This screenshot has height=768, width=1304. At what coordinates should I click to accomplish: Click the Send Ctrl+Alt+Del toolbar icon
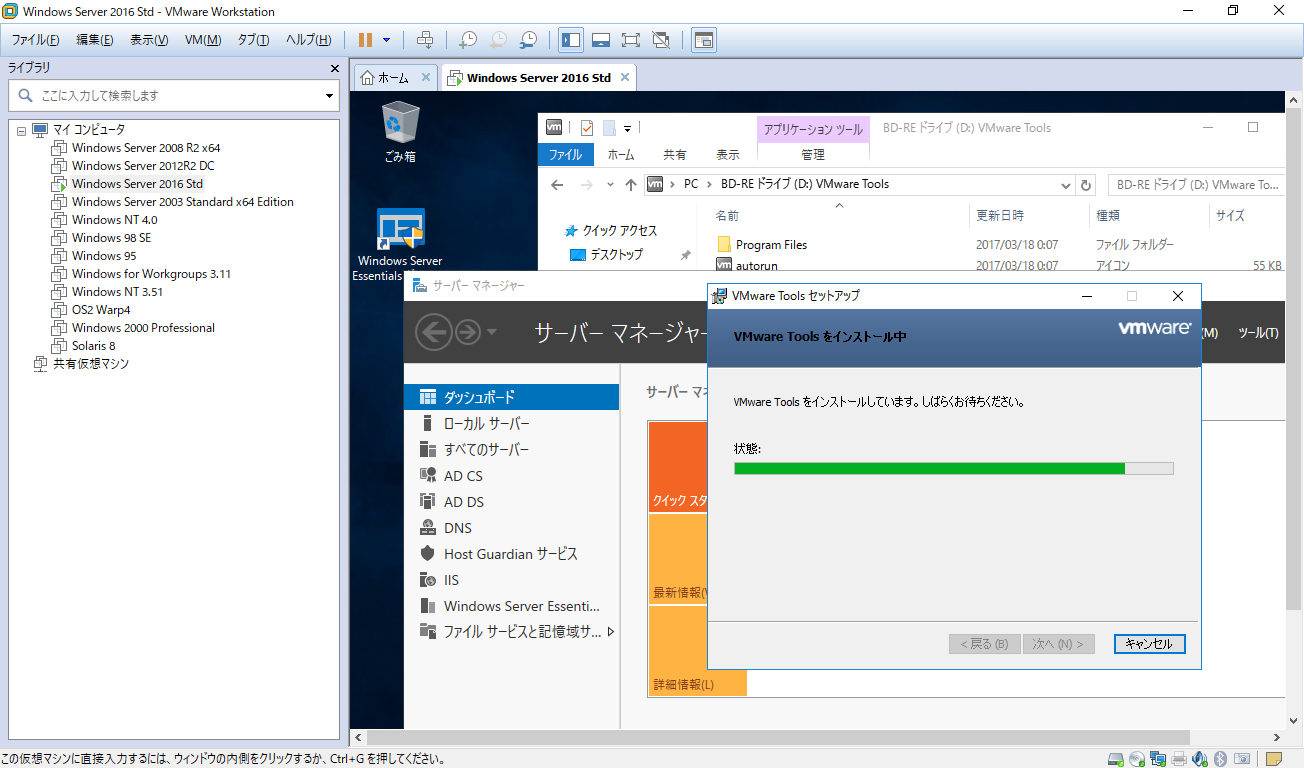(425, 40)
